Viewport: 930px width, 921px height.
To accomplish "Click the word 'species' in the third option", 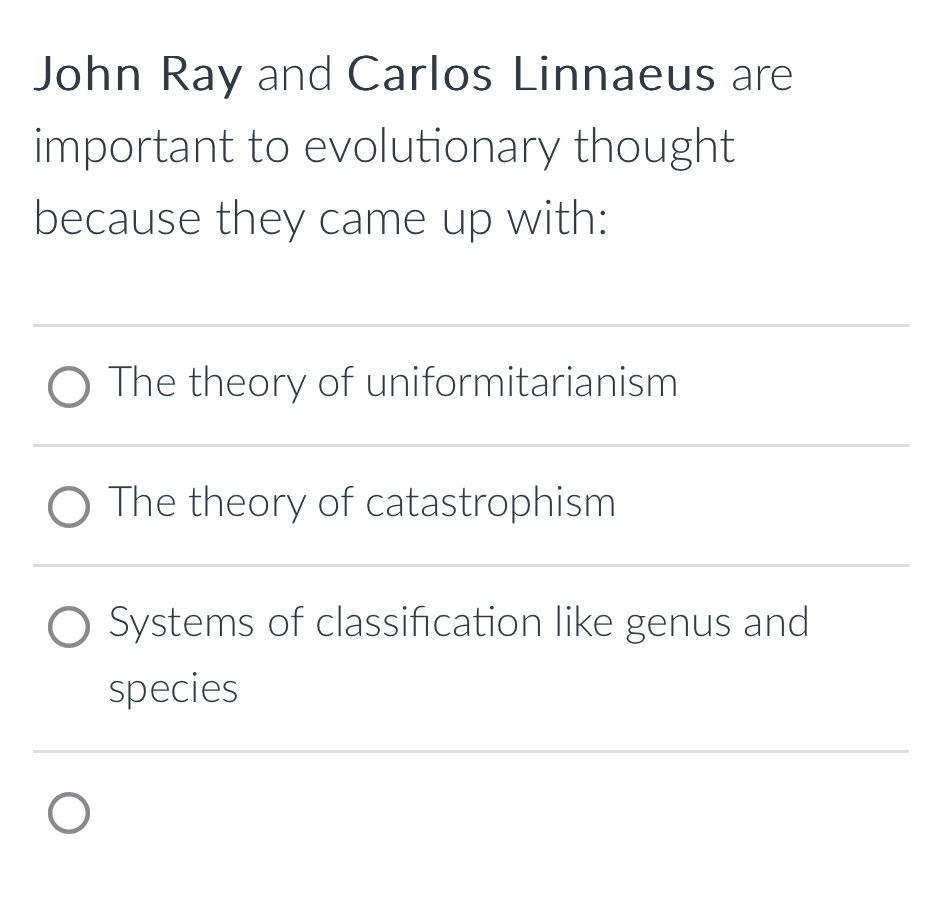I will click(173, 688).
